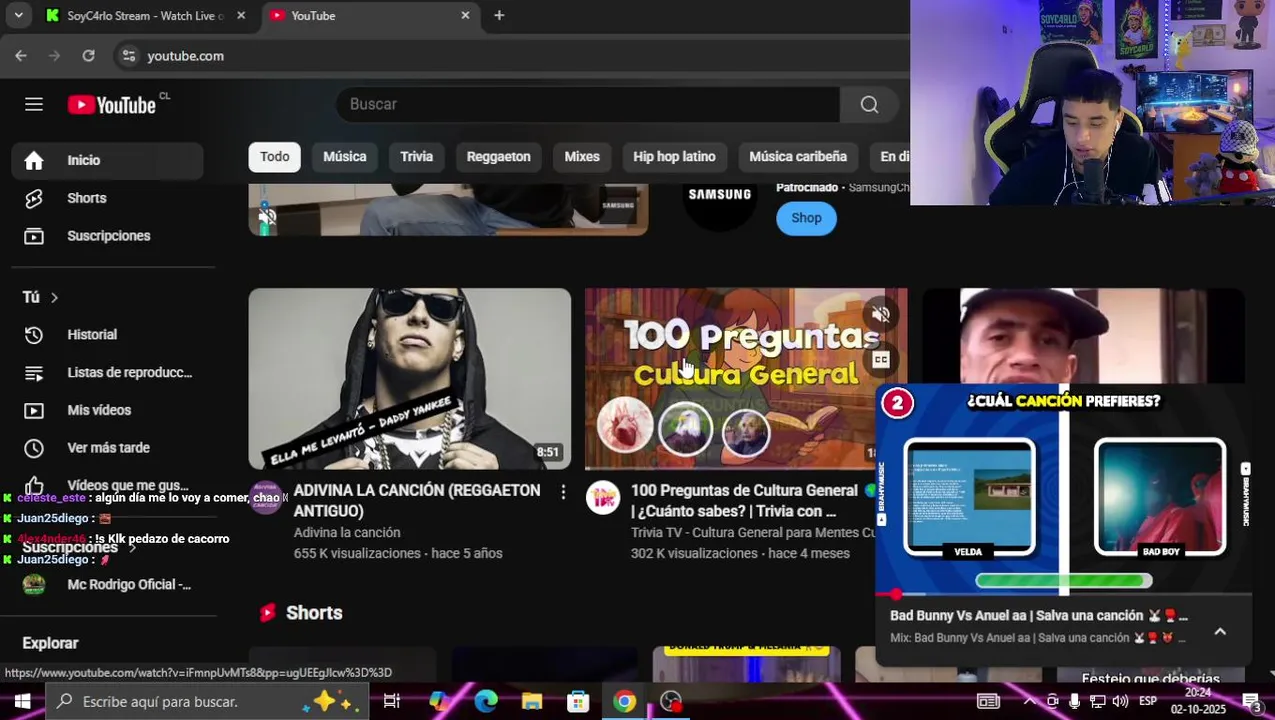Image resolution: width=1275 pixels, height=720 pixels.
Task: Open Trivia TV channel name link
Action: (752, 533)
